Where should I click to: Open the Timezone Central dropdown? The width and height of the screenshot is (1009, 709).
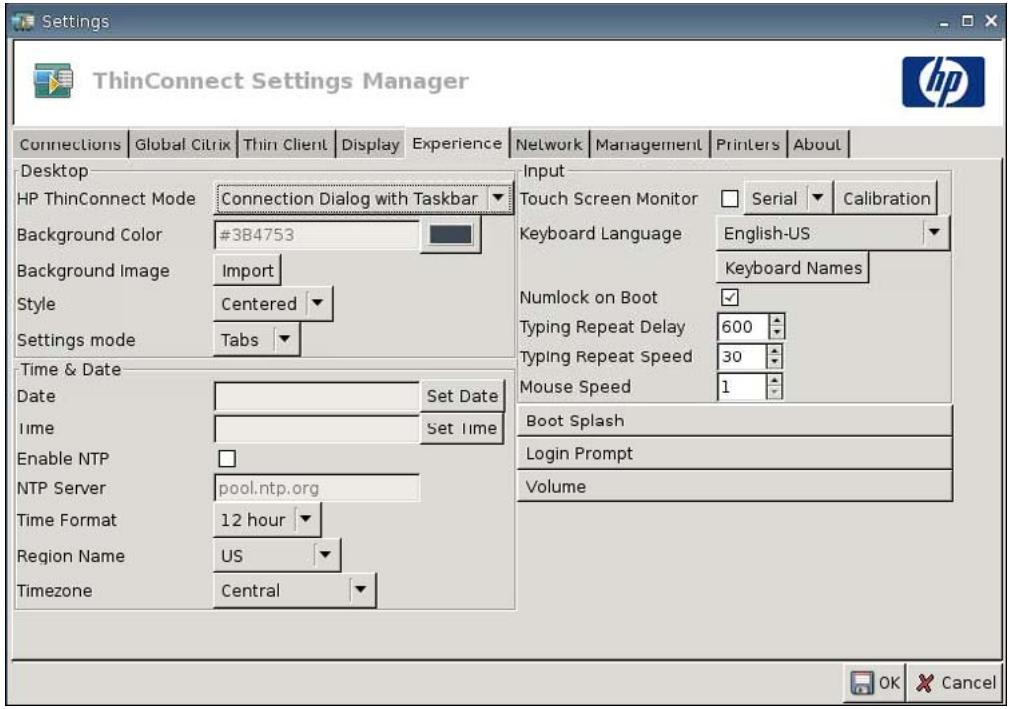point(295,591)
